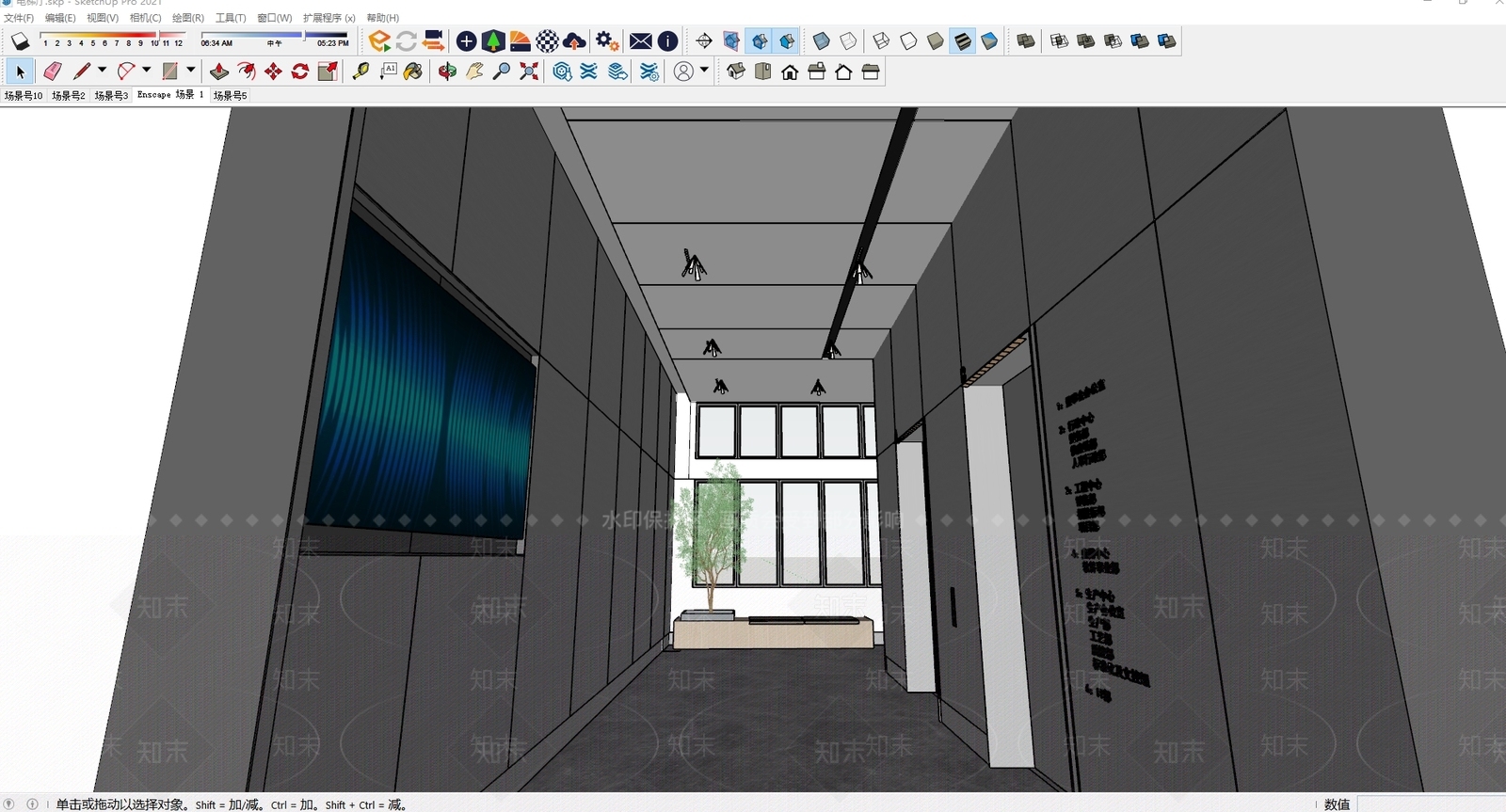The height and width of the screenshot is (812, 1506).
Task: Pick the Eraser tool
Action: 53,72
